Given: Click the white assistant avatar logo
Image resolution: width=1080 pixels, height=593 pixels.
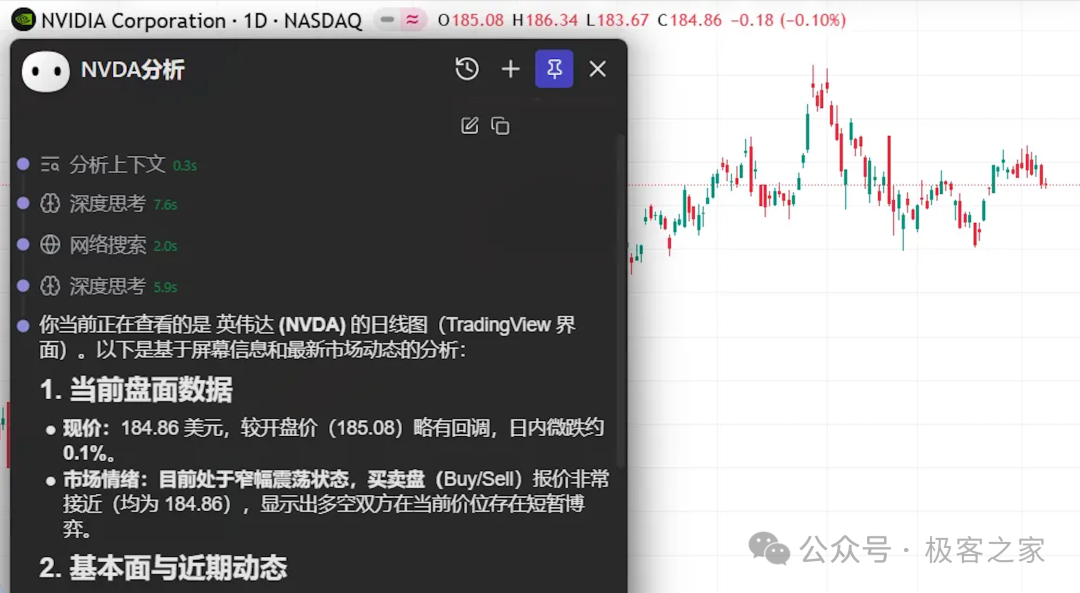Looking at the screenshot, I should (x=46, y=70).
